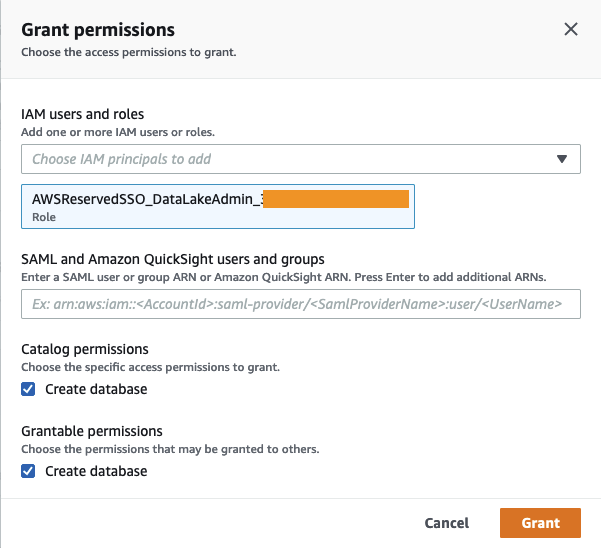Image resolution: width=601 pixels, height=548 pixels.
Task: Click Create database label under Catalog permissions
Action: click(96, 389)
